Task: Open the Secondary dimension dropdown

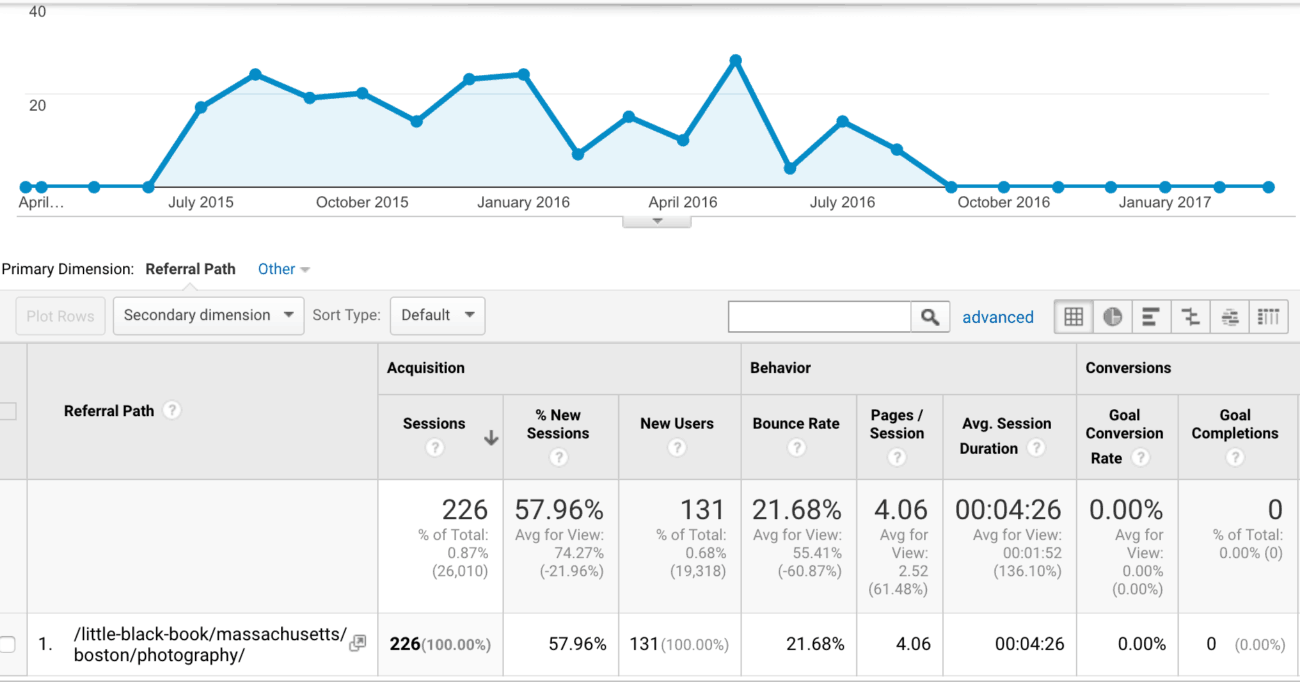Action: [x=208, y=315]
